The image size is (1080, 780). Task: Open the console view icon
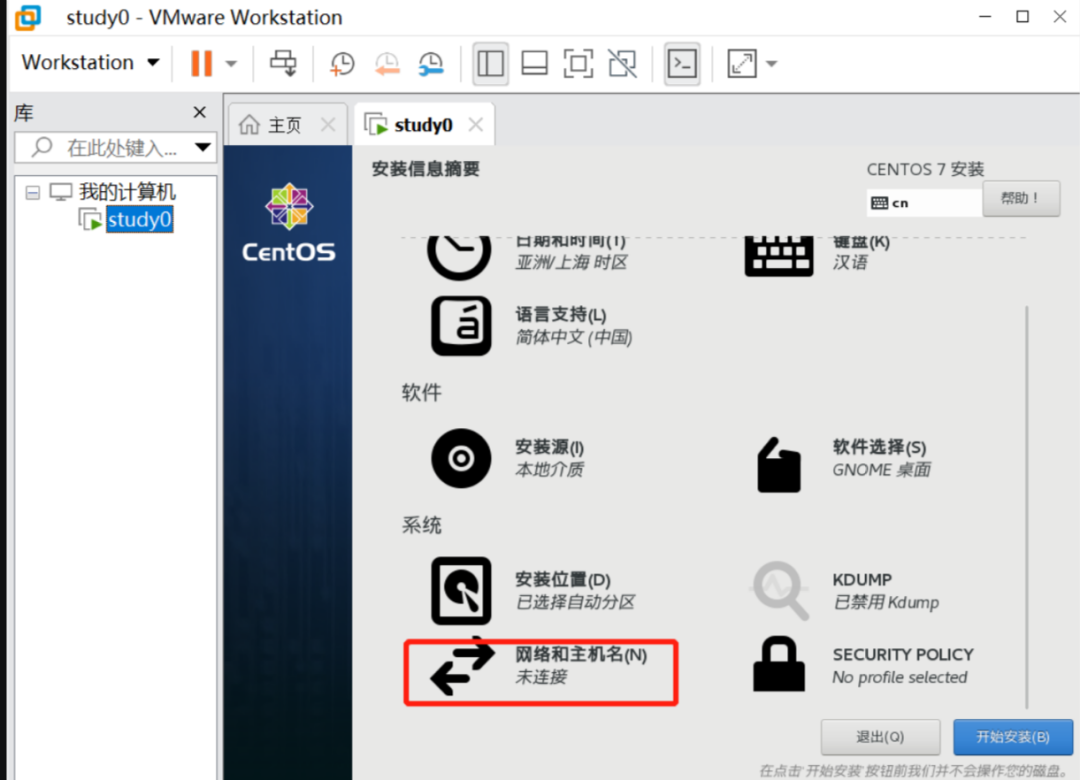(682, 63)
